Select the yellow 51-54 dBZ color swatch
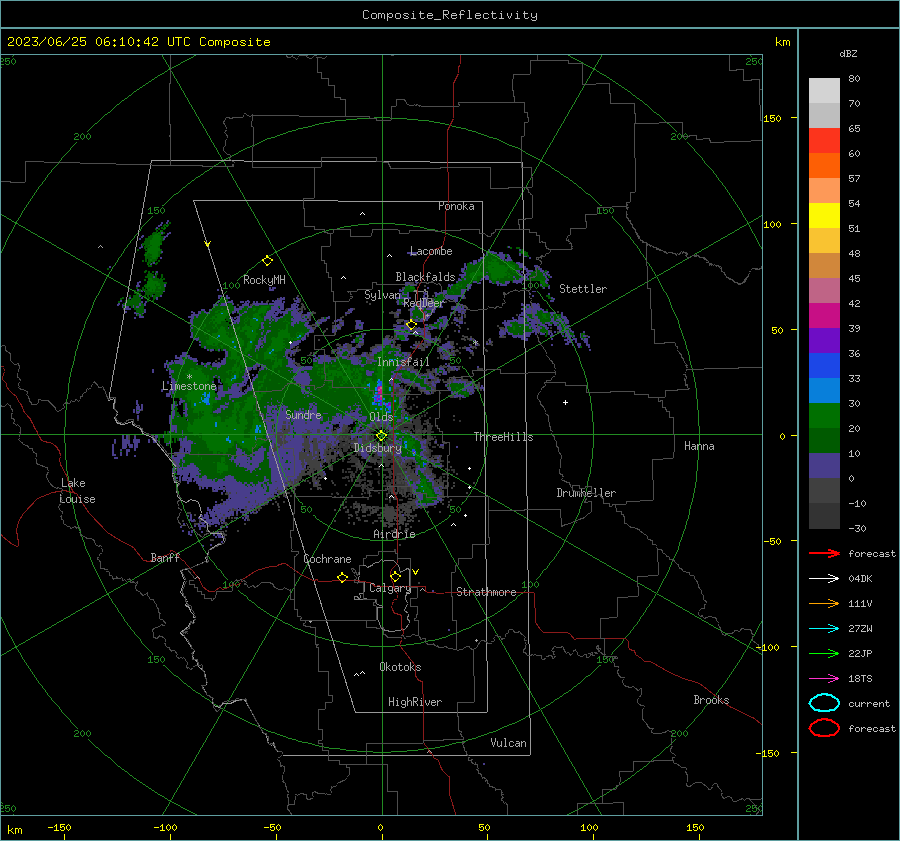The image size is (900, 841). (x=824, y=216)
